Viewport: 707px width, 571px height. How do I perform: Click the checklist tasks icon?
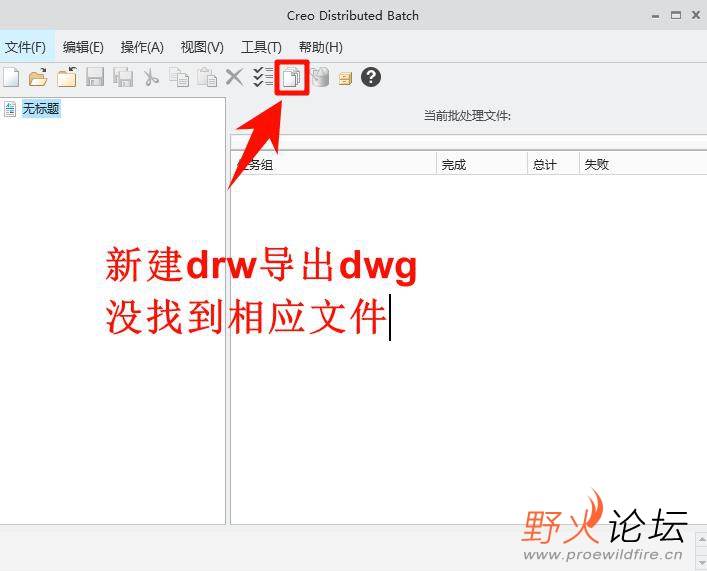pos(263,77)
